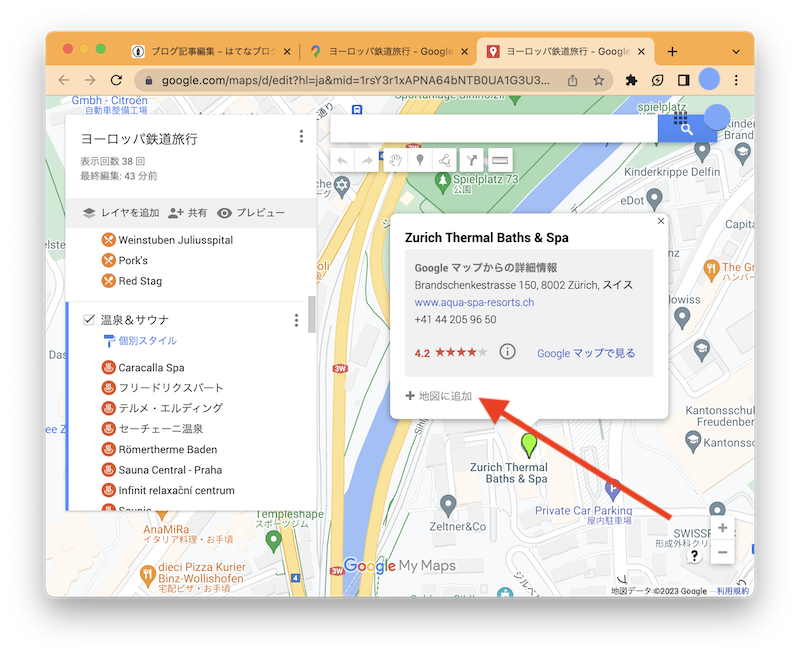
Task: Select フリードリクスバート in layer list
Action: [x=171, y=388]
